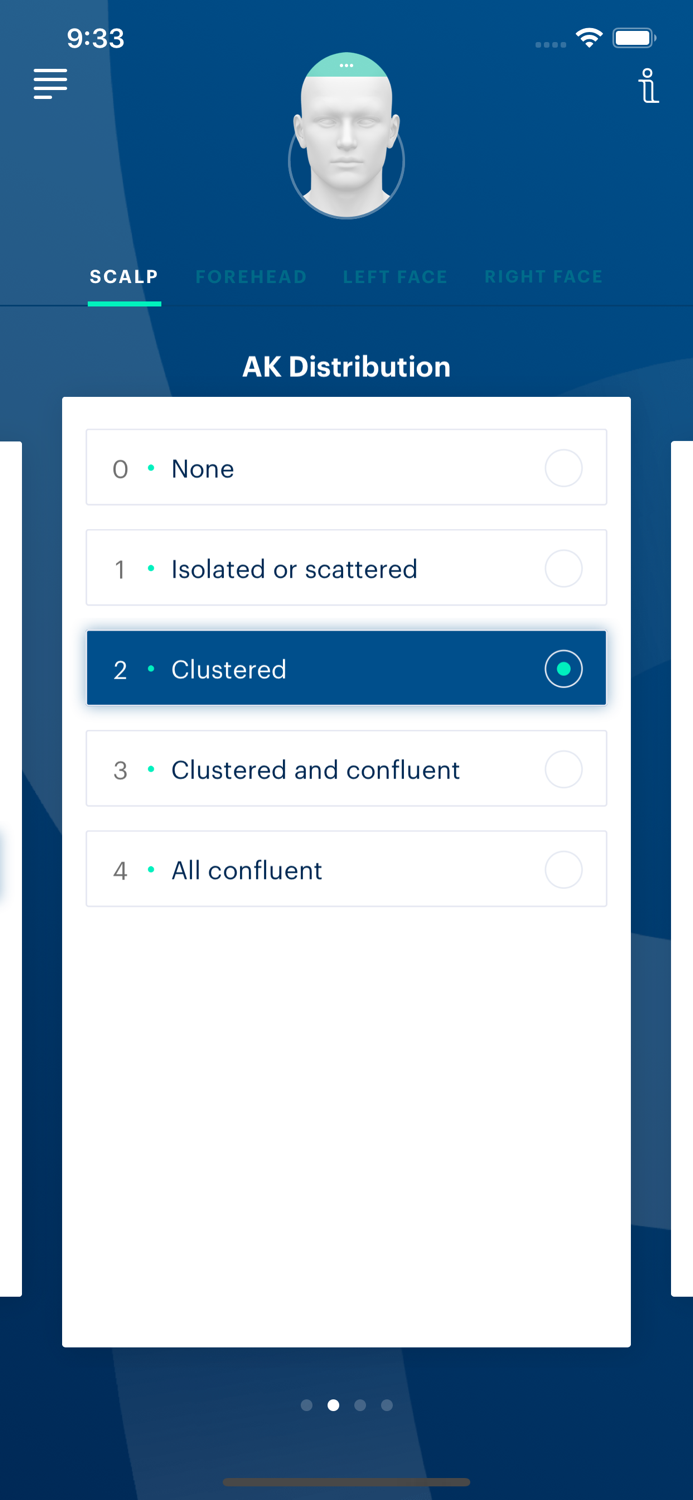This screenshot has width=693, height=1500.
Task: Tap the second page indicator dot
Action: (333, 1405)
